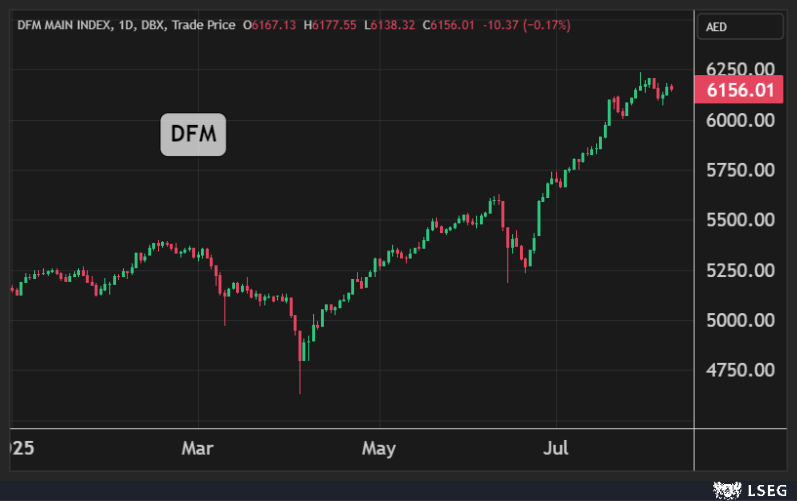
Task: Click the 6250.00 price axis label
Action: tap(740, 69)
